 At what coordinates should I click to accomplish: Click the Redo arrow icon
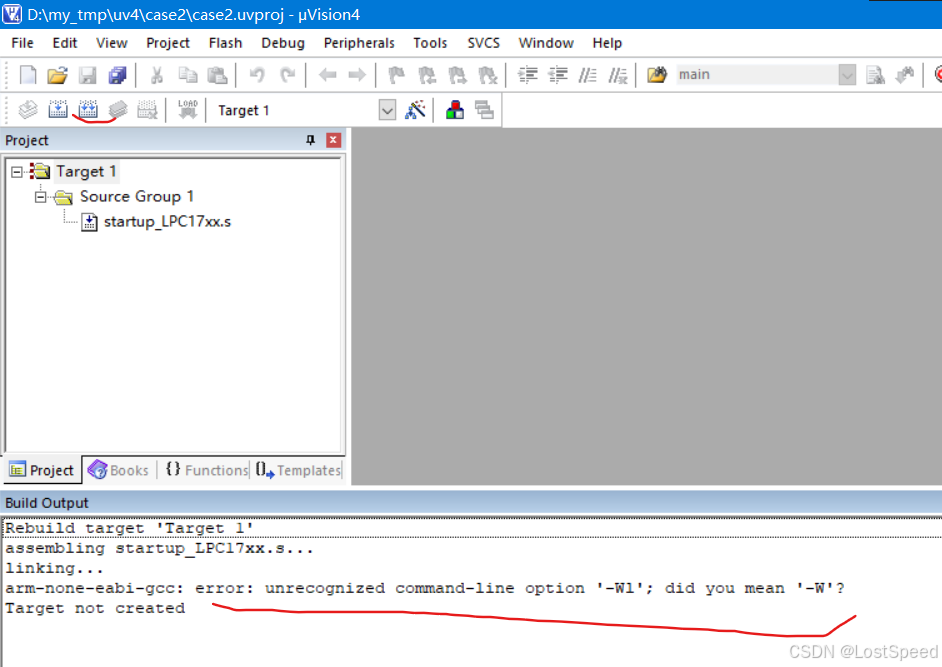tap(288, 75)
